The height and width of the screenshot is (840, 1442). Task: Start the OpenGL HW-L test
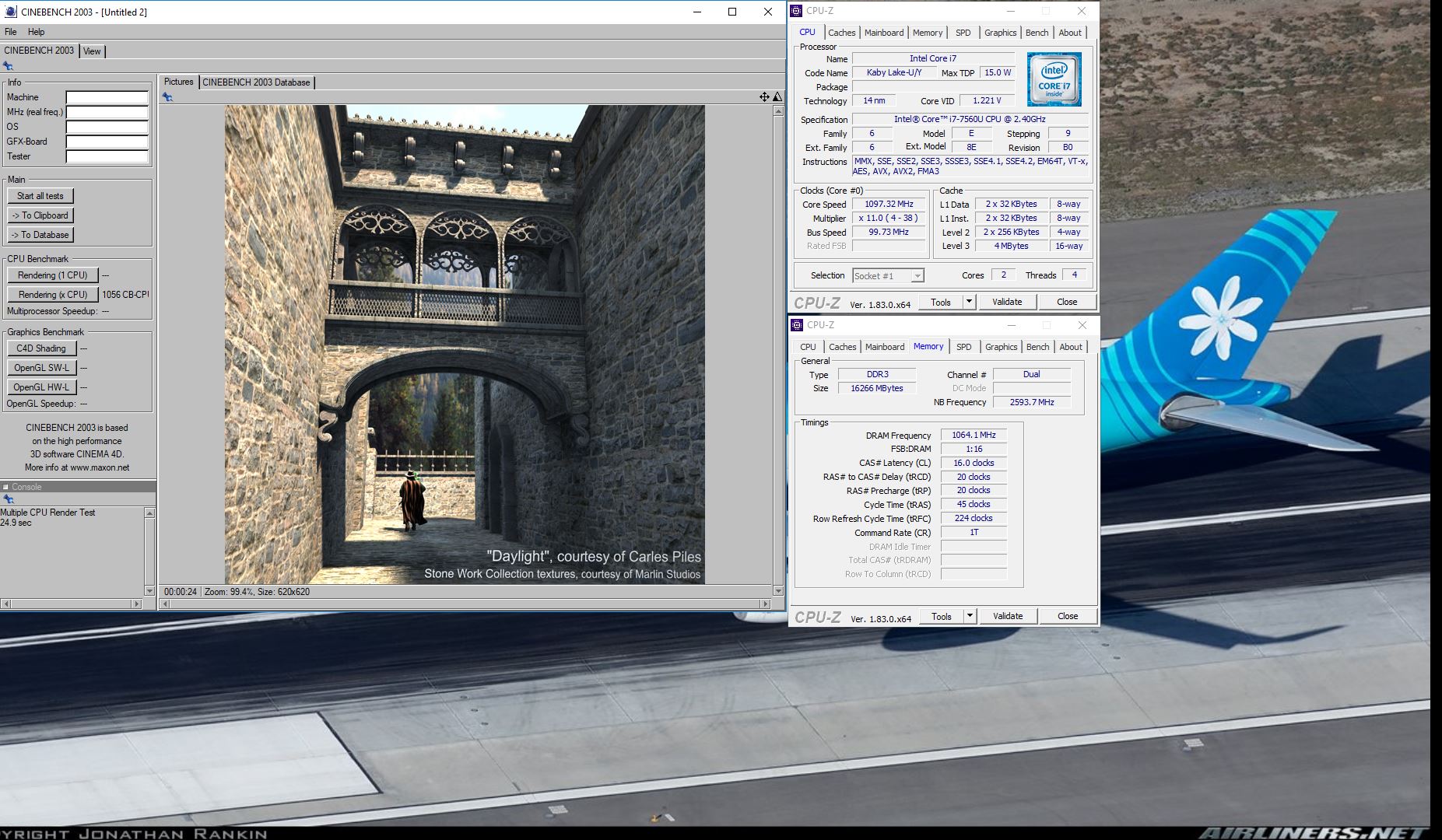tap(41, 387)
